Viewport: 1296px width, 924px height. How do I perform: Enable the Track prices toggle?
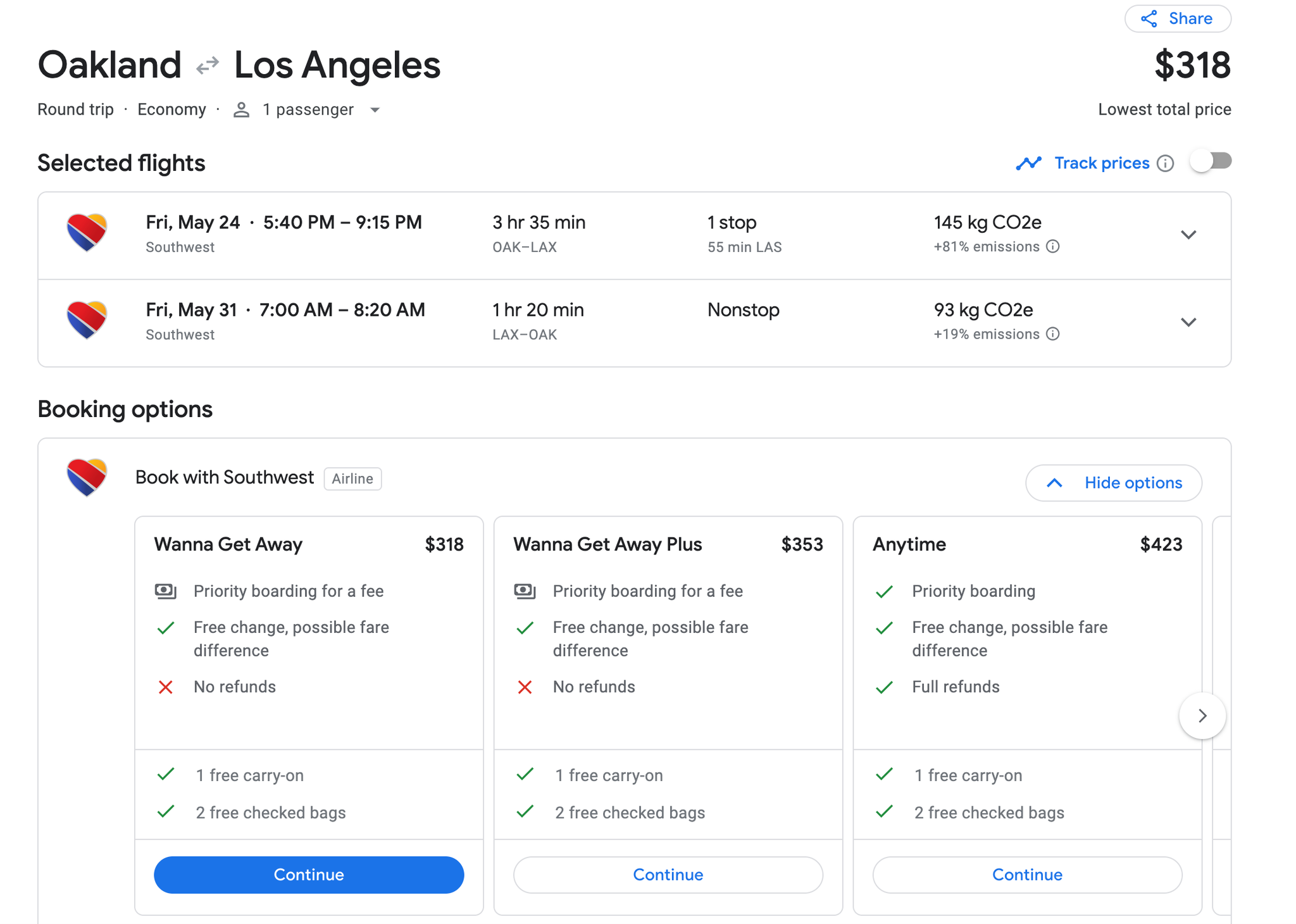coord(1210,161)
